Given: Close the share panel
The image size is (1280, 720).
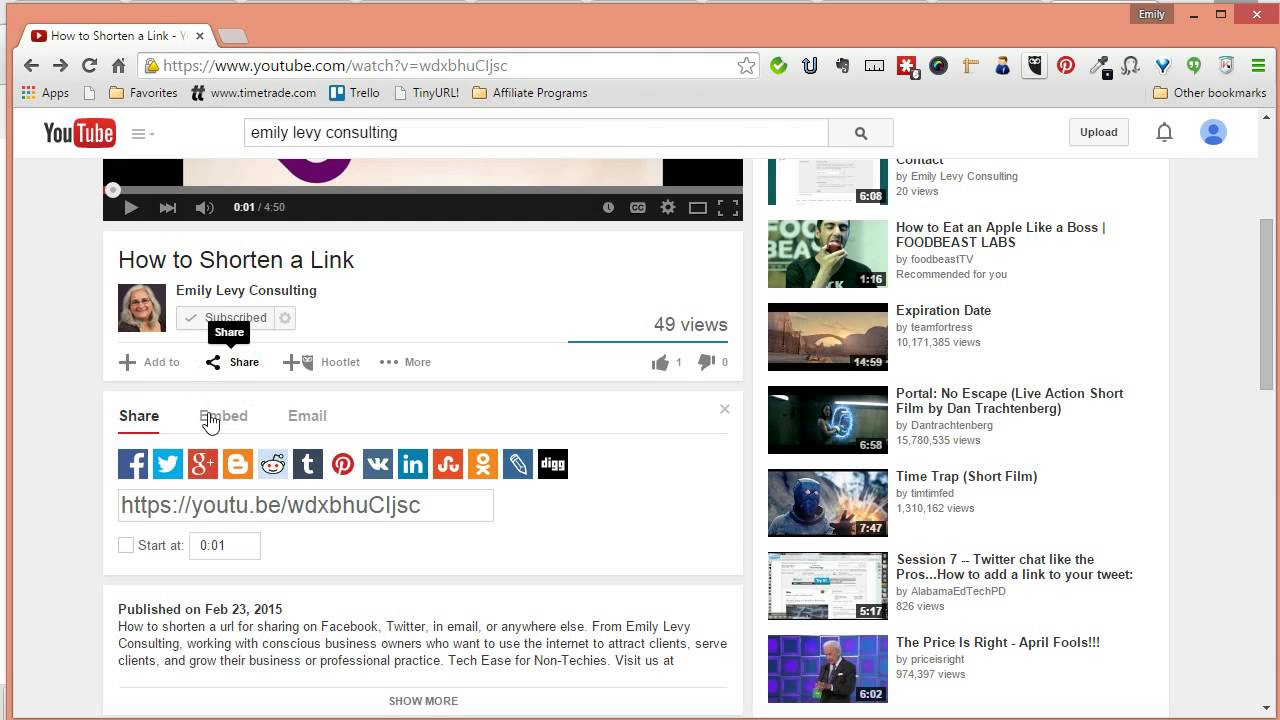Looking at the screenshot, I should coord(725,409).
